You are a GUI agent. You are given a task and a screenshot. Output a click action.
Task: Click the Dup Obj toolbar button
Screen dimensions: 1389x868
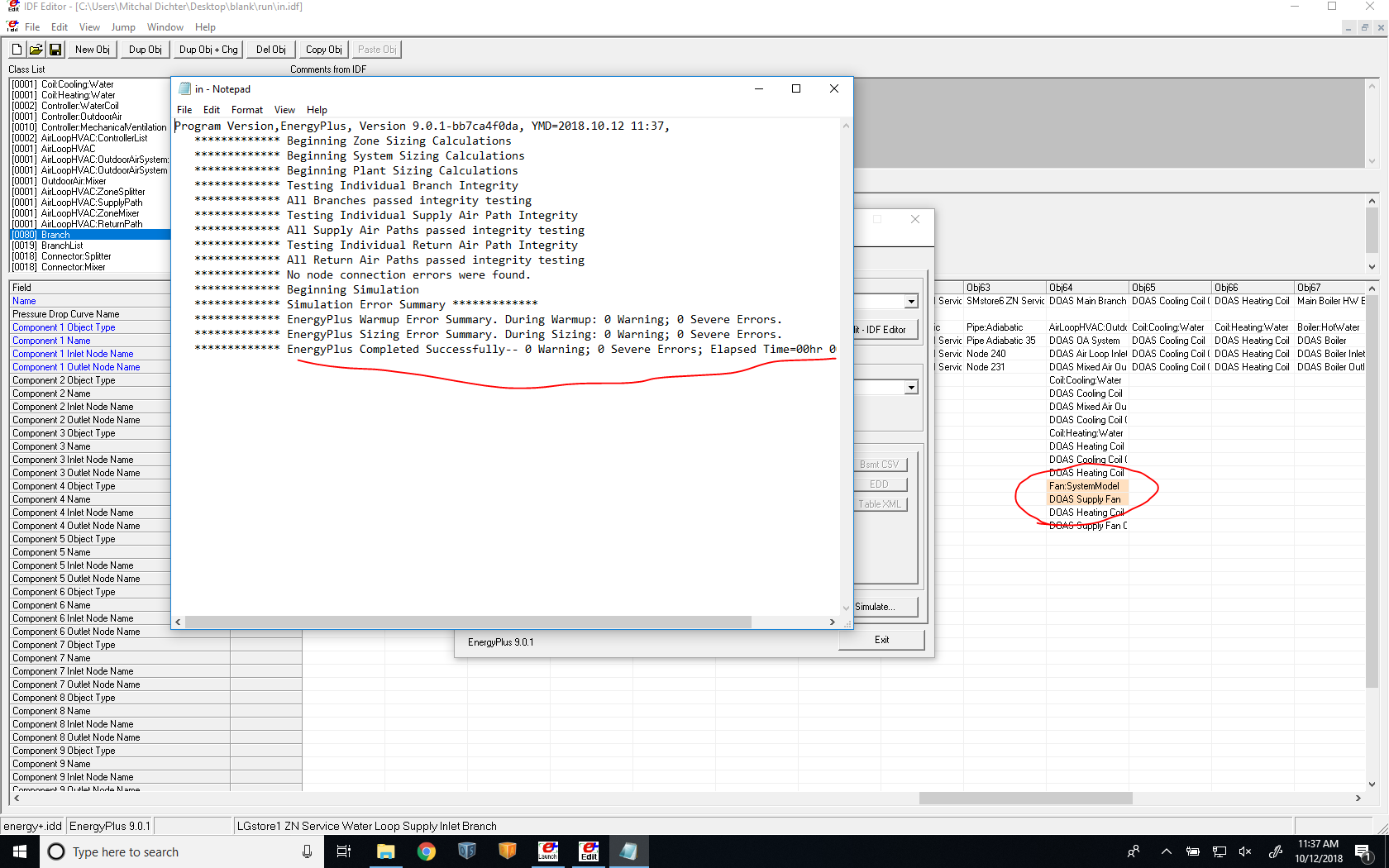[146, 50]
